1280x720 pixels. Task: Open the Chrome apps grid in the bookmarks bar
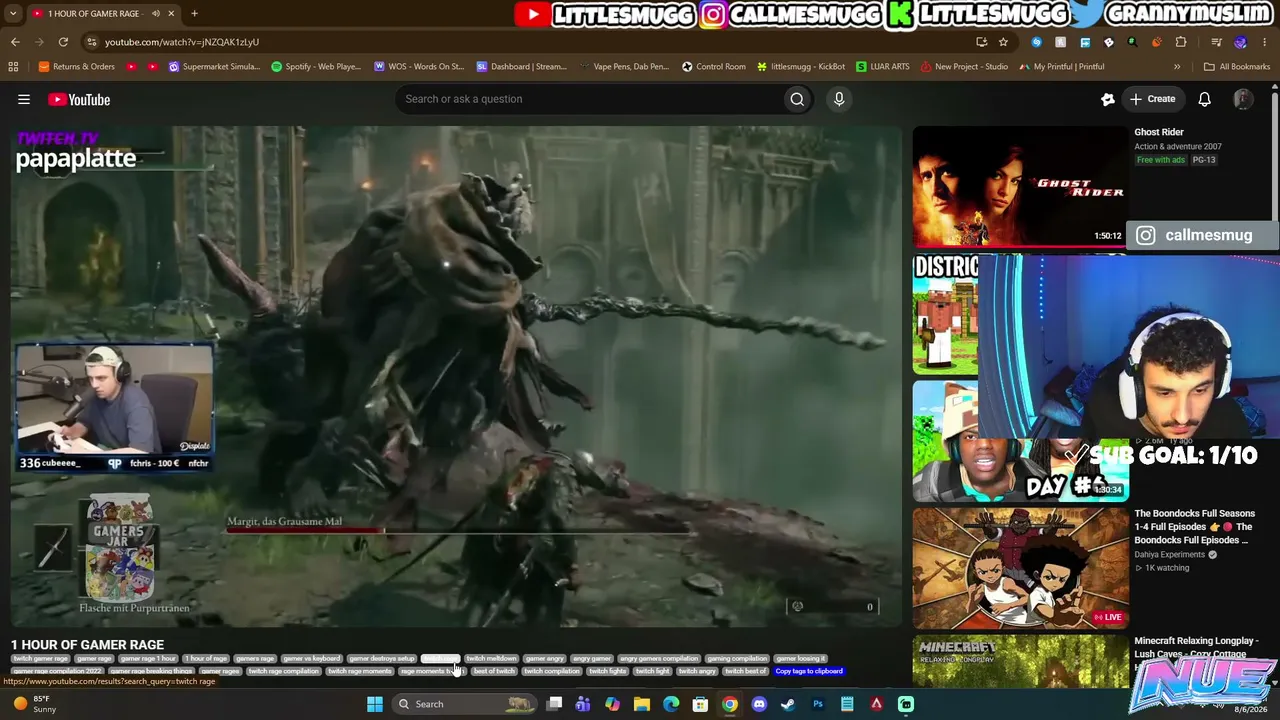13,67
